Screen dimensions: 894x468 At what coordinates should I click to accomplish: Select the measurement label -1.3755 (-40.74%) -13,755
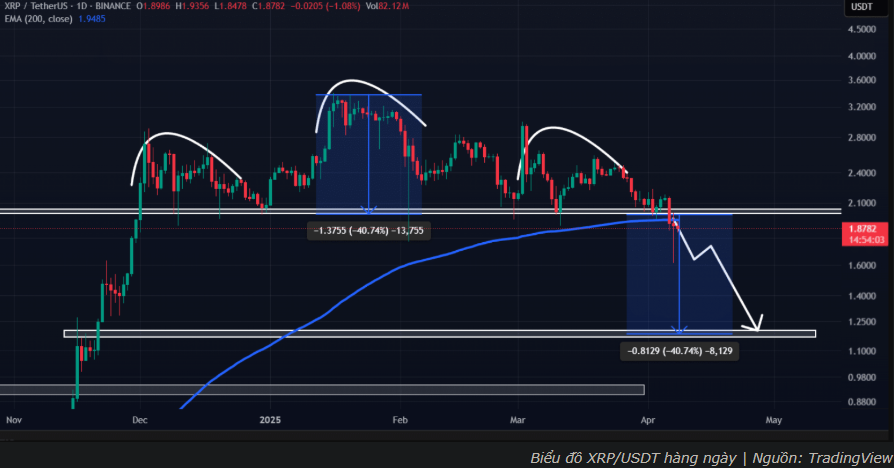coord(369,231)
